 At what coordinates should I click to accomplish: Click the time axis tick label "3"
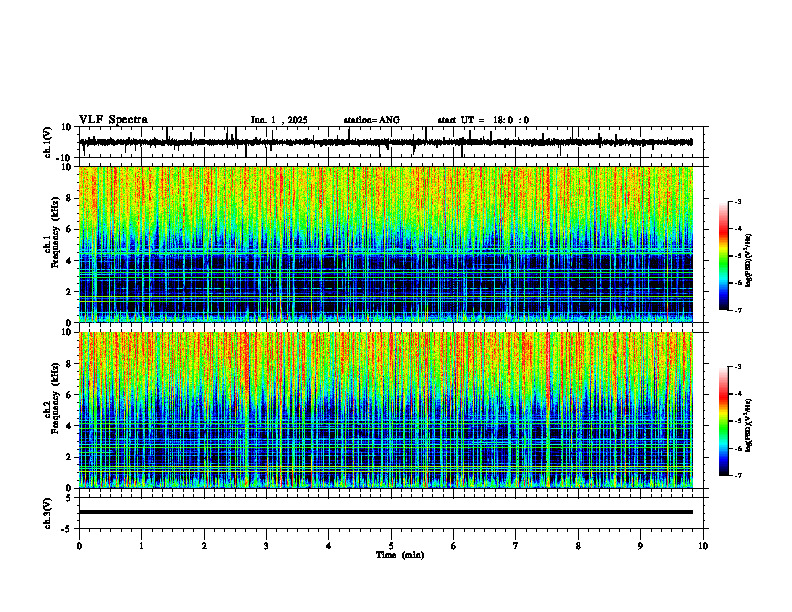point(266,546)
